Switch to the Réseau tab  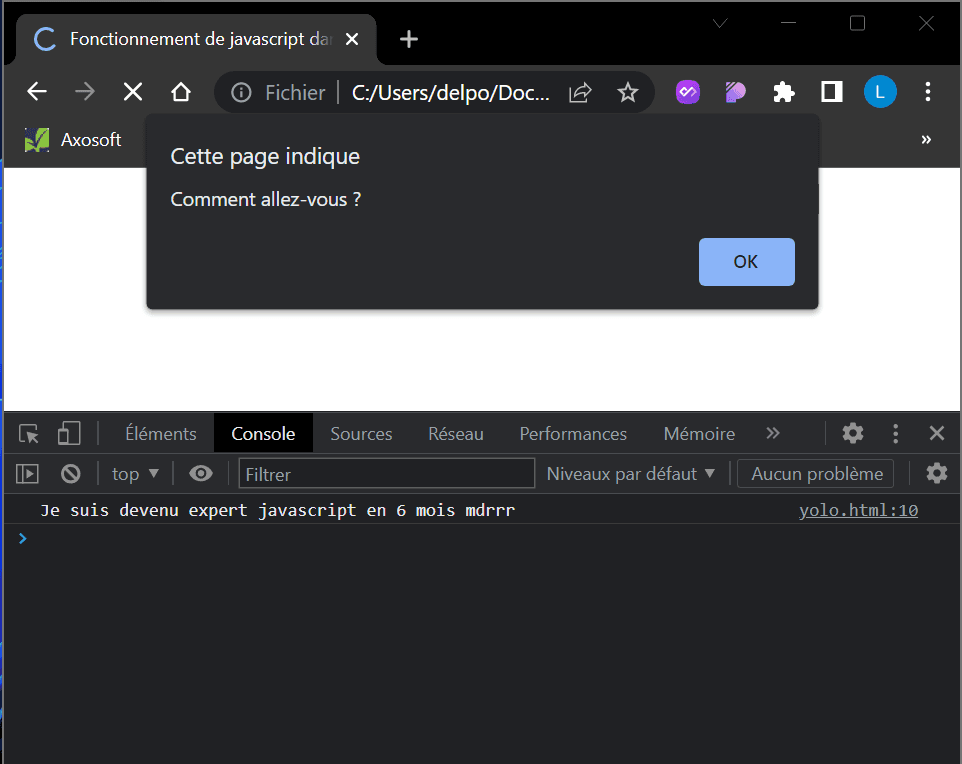(455, 434)
